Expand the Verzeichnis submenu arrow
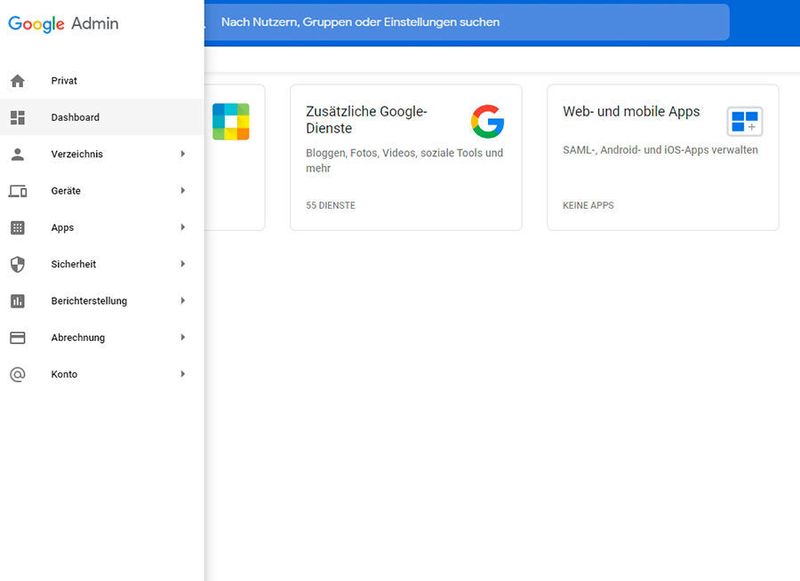The image size is (800, 581). click(x=183, y=154)
